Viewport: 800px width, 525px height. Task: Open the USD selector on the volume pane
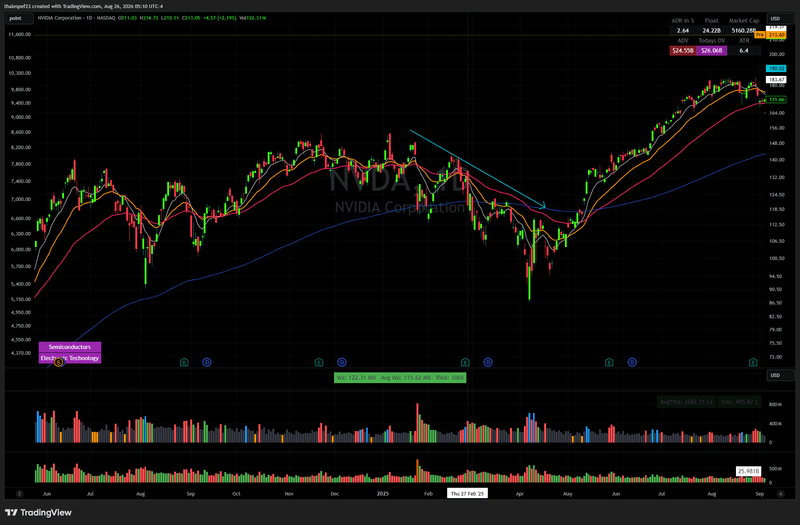(x=780, y=375)
